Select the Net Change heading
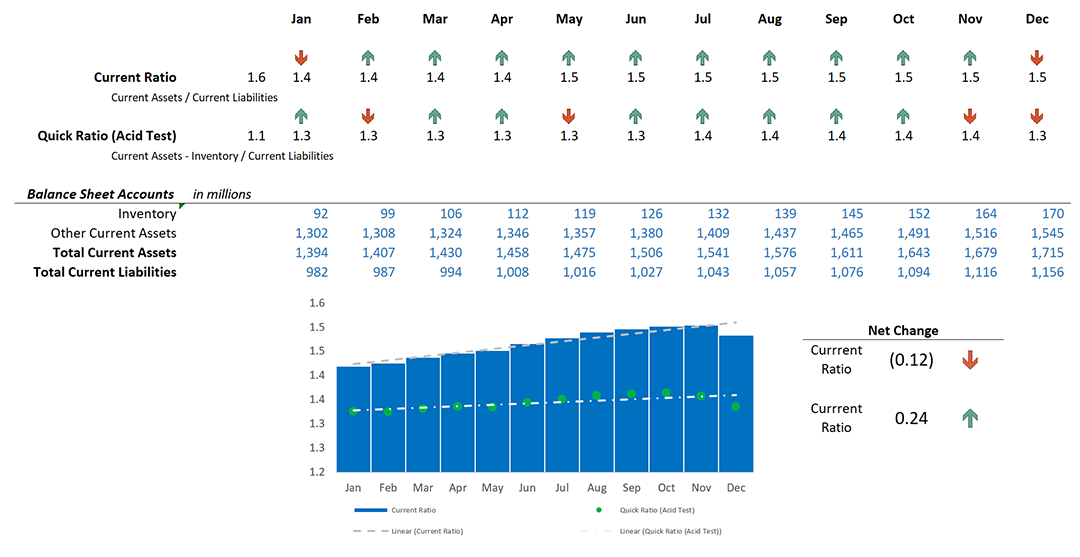The height and width of the screenshot is (557, 1080). (x=902, y=330)
